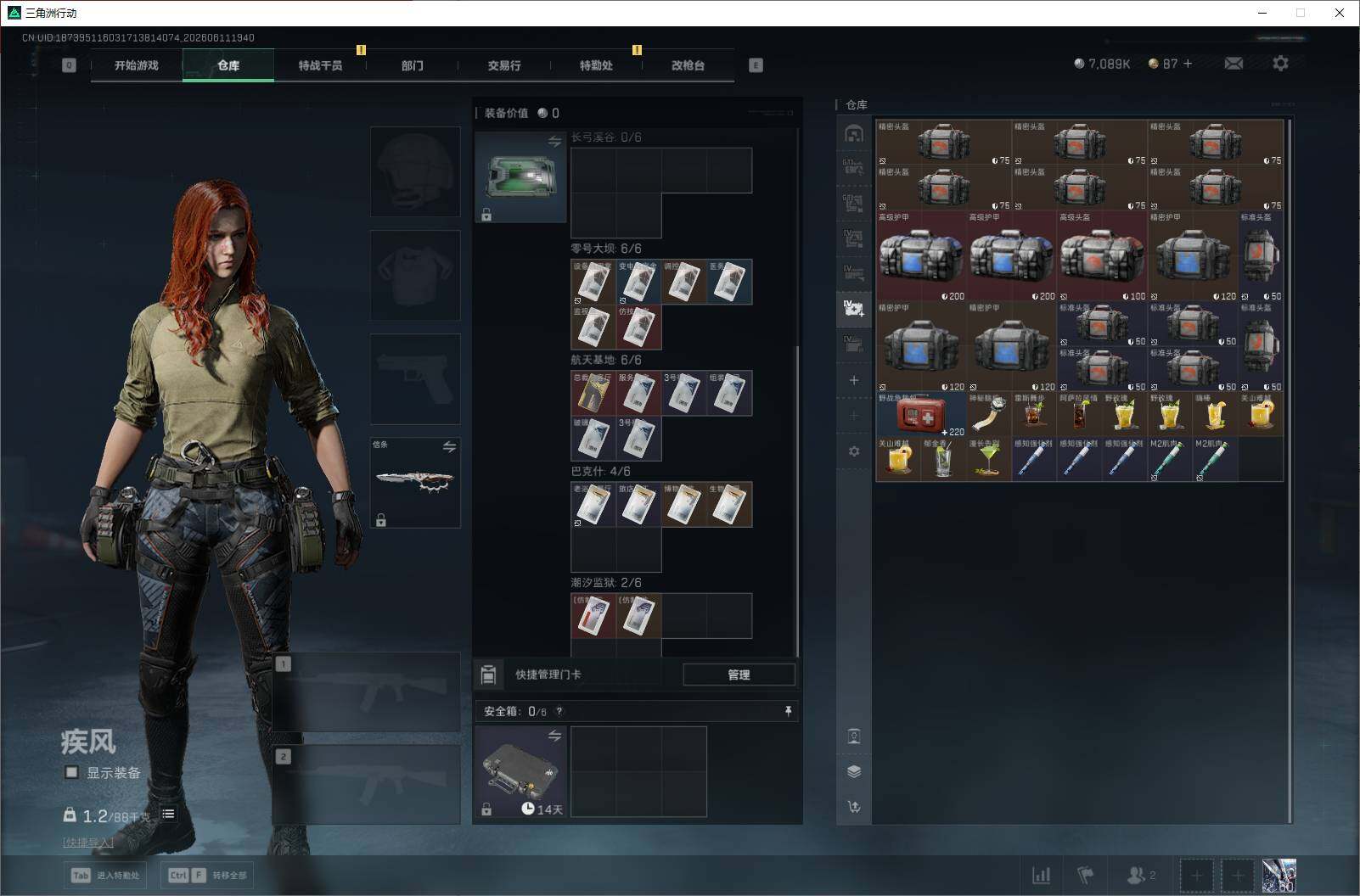Viewport: 1360px width, 896px height.
Task: Click the cart upload icon in the 仓库 sidebar
Action: click(854, 807)
